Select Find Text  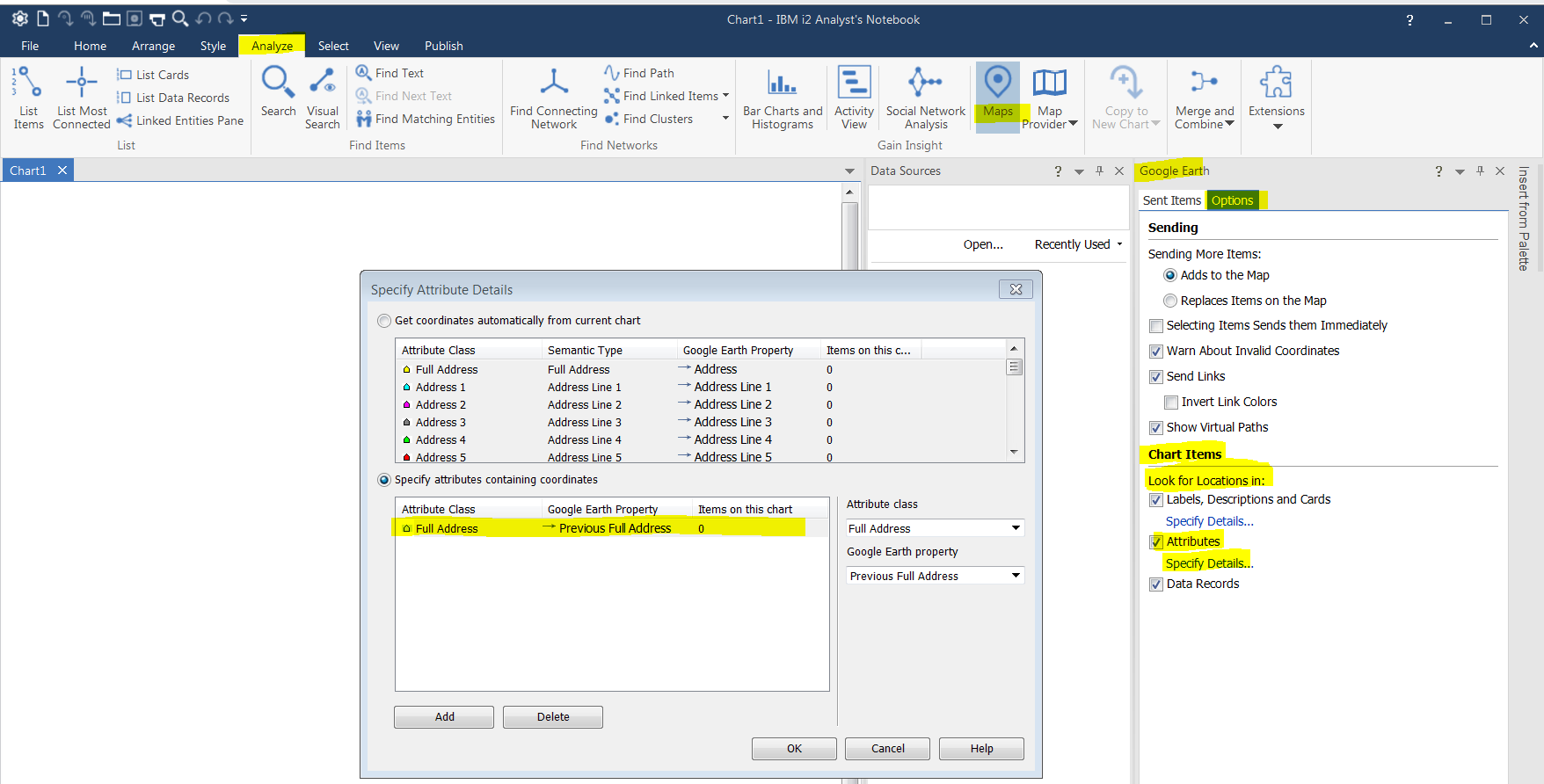pos(390,73)
